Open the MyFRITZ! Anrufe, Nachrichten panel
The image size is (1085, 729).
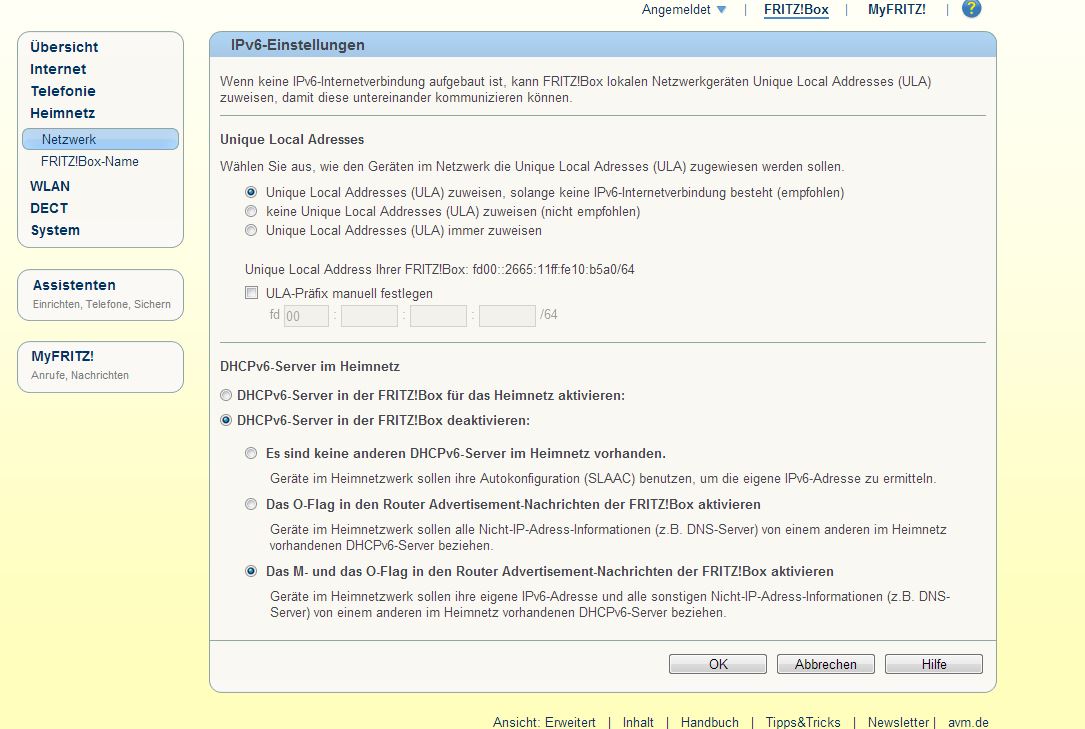pyautogui.click(x=100, y=367)
